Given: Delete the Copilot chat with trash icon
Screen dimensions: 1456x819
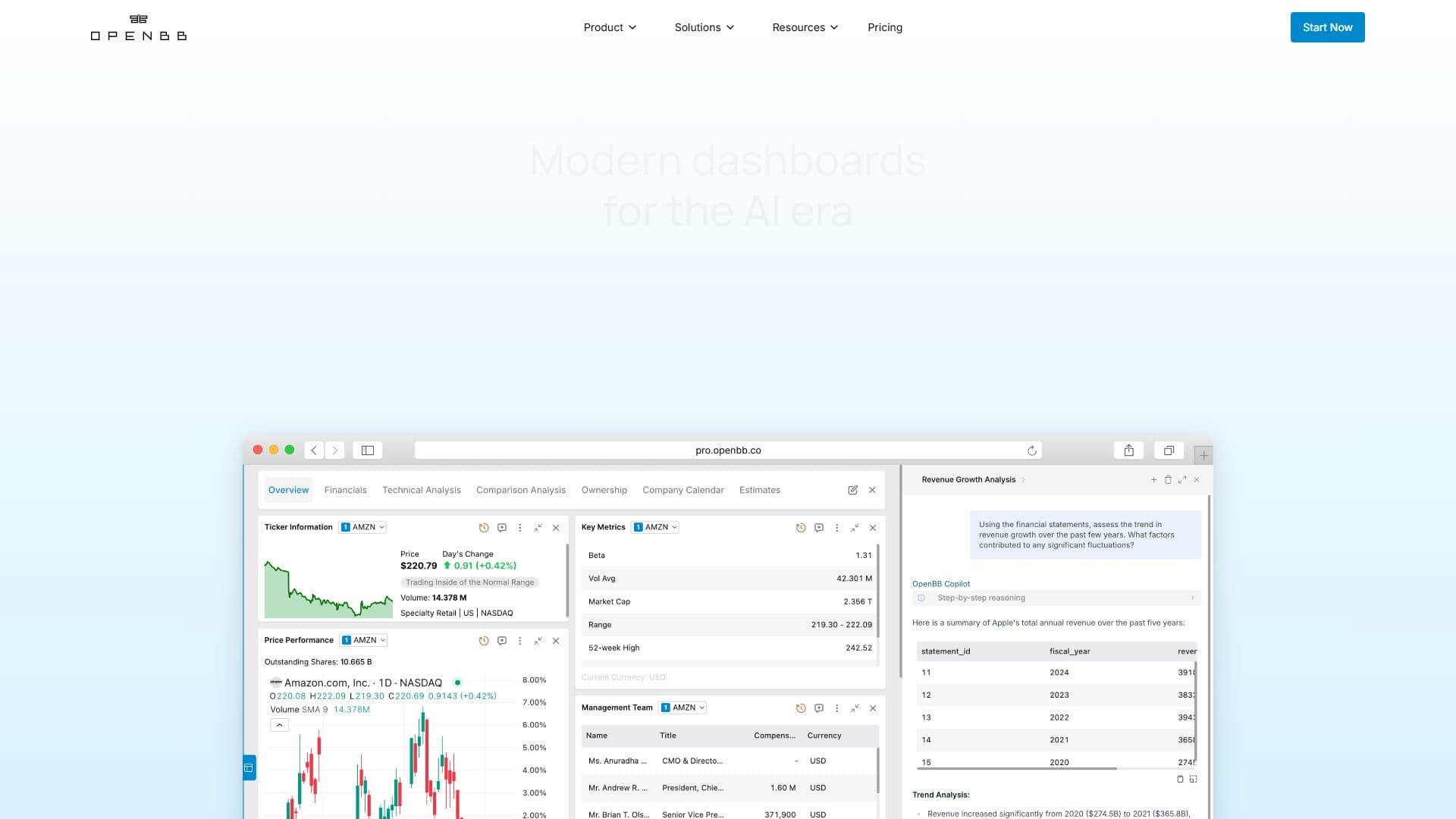Looking at the screenshot, I should [1168, 479].
